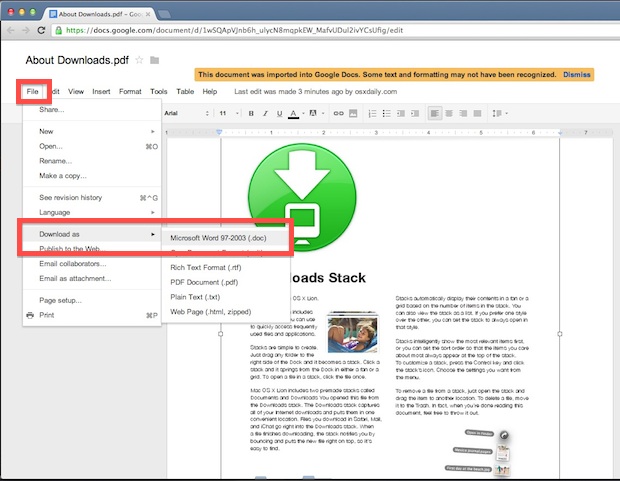This screenshot has height=481, width=620.
Task: Download as Rich Text Format (.rtf)
Action: pyautogui.click(x=226, y=267)
